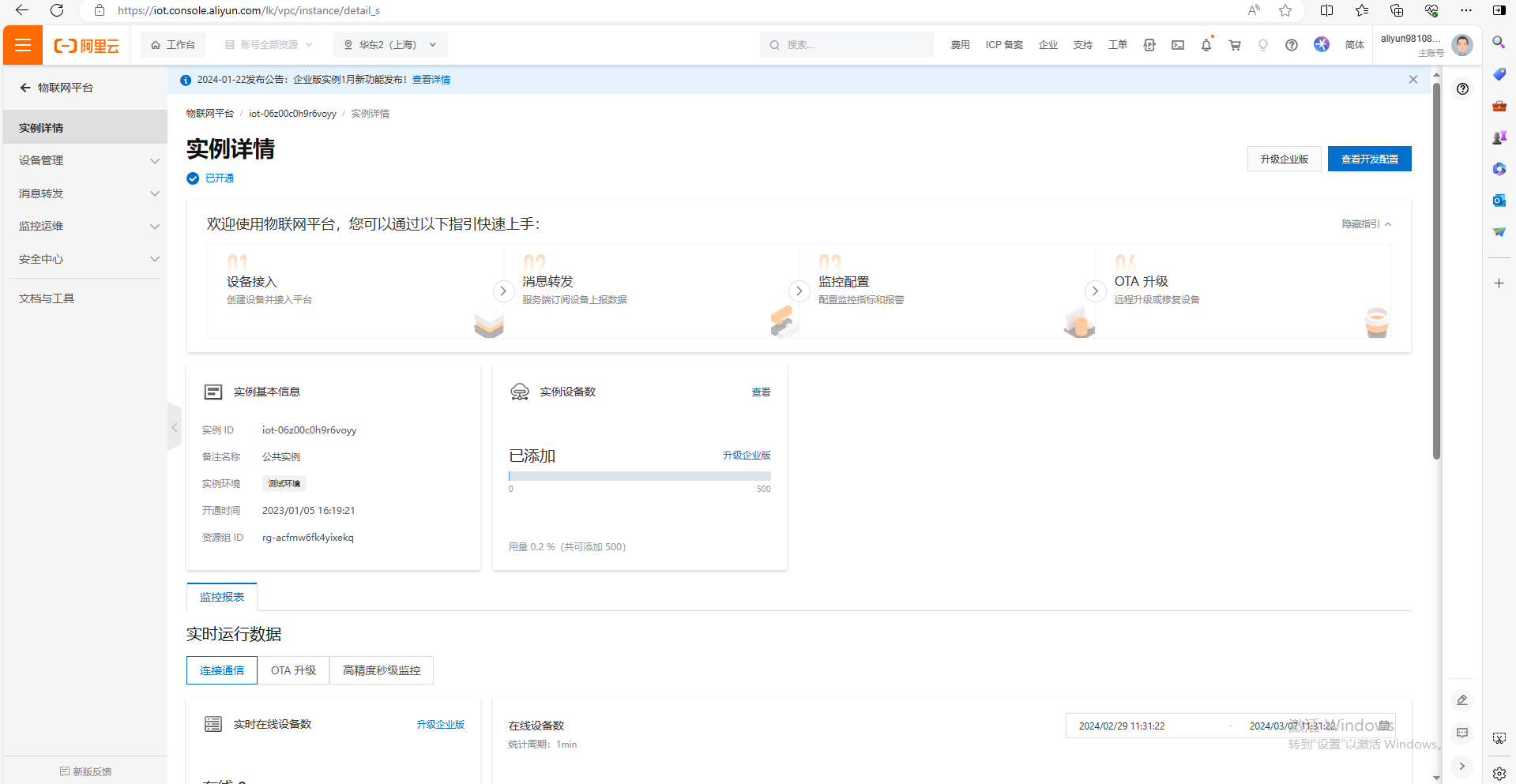Viewport: 1516px width, 784px height.
Task: Open 文档与工具 in the sidebar
Action: pos(47,298)
